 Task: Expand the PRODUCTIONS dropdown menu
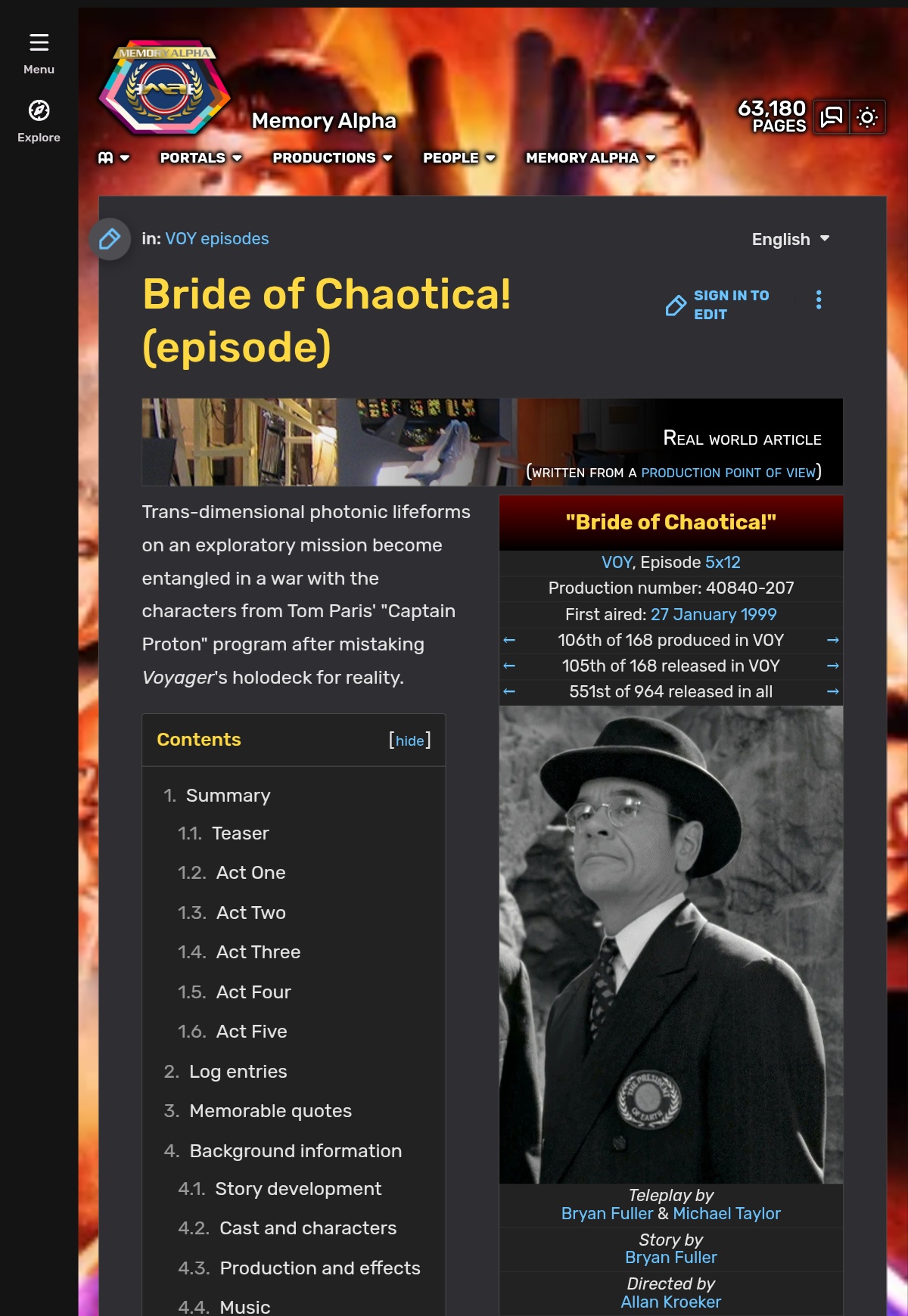coord(332,158)
